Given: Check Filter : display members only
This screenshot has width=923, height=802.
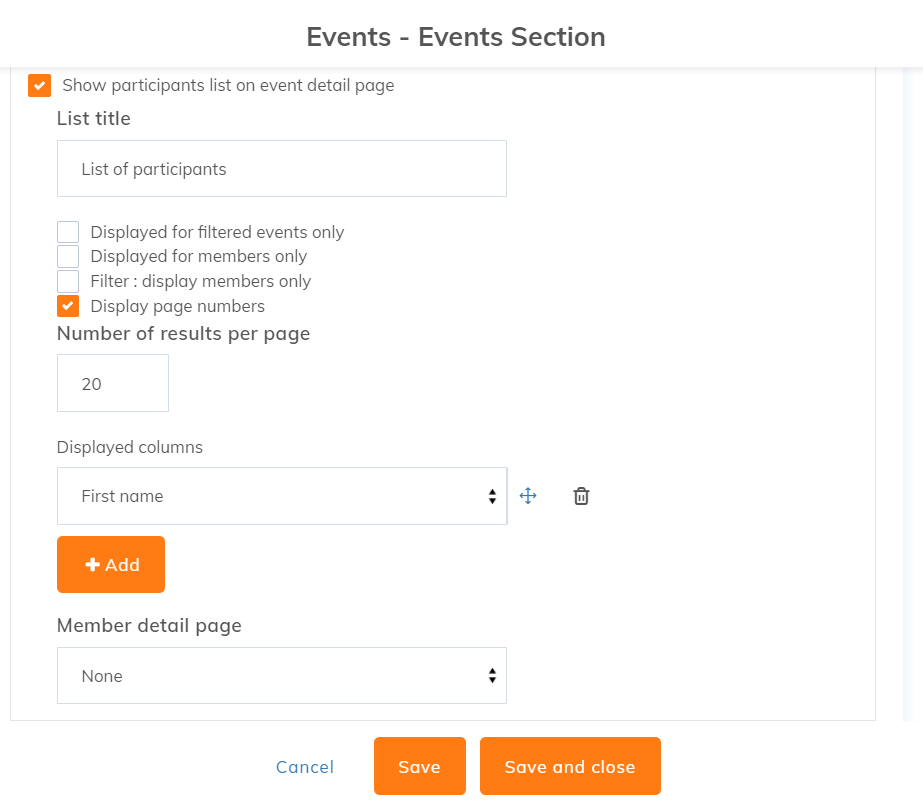Looking at the screenshot, I should click(68, 281).
